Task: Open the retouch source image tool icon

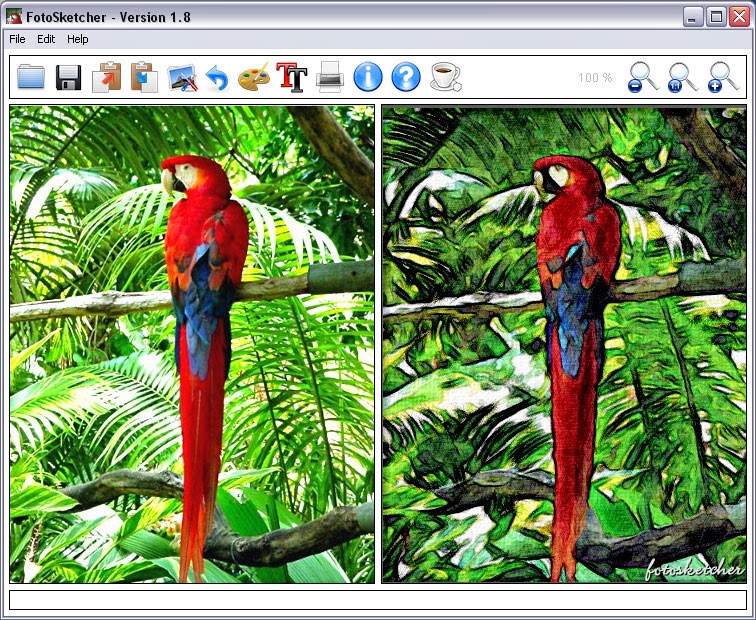Action: click(183, 77)
